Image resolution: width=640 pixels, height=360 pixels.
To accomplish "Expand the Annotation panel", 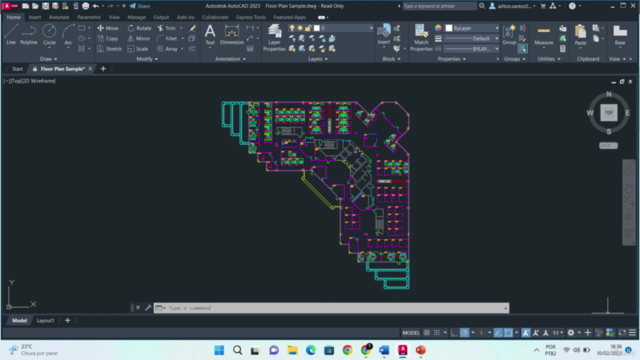I will [x=230, y=59].
